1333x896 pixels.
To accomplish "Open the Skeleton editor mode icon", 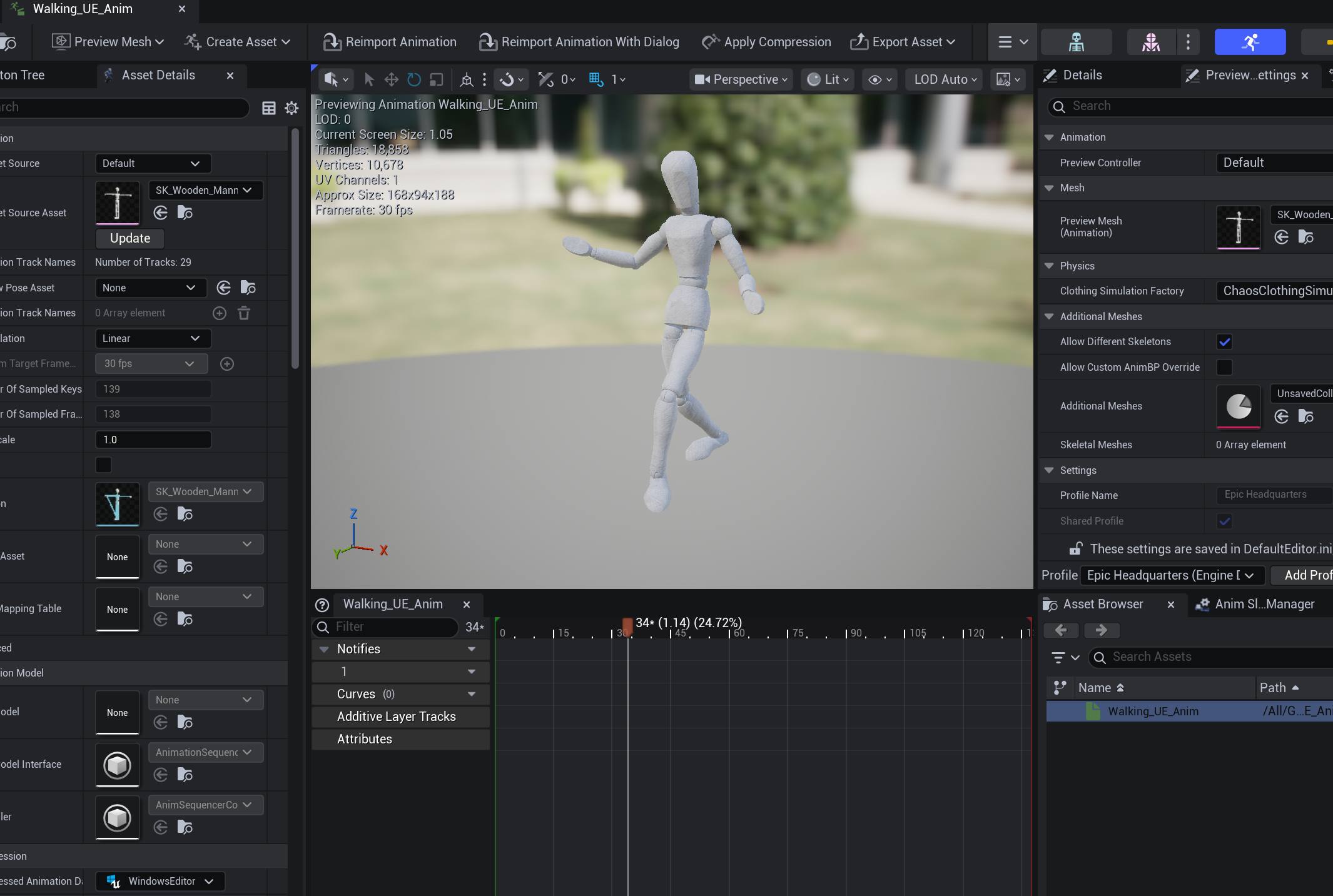I will (x=1076, y=42).
